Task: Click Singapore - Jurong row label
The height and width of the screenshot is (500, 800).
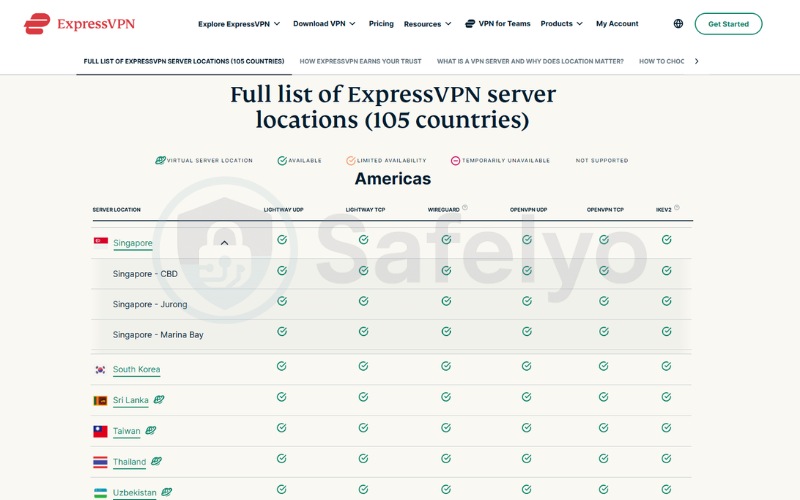Action: pyautogui.click(x=150, y=305)
